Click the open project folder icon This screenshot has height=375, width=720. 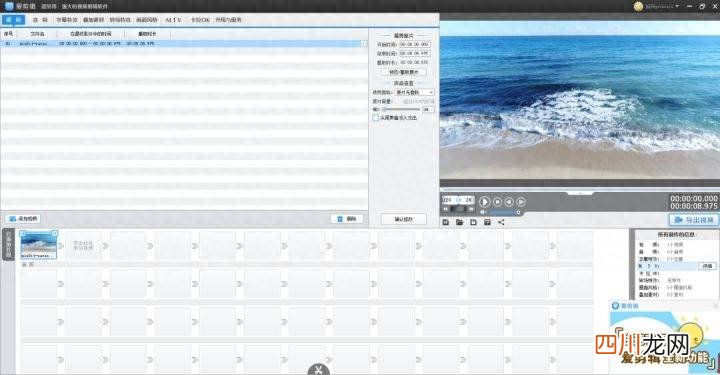coord(459,222)
